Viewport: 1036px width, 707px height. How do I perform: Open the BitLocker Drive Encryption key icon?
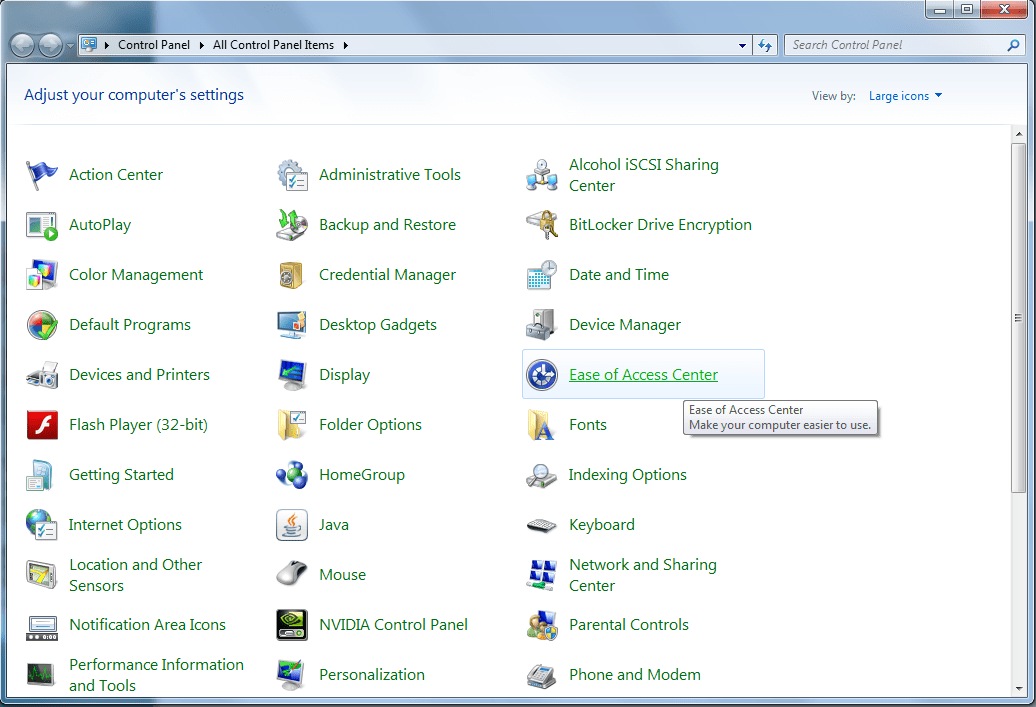[542, 225]
